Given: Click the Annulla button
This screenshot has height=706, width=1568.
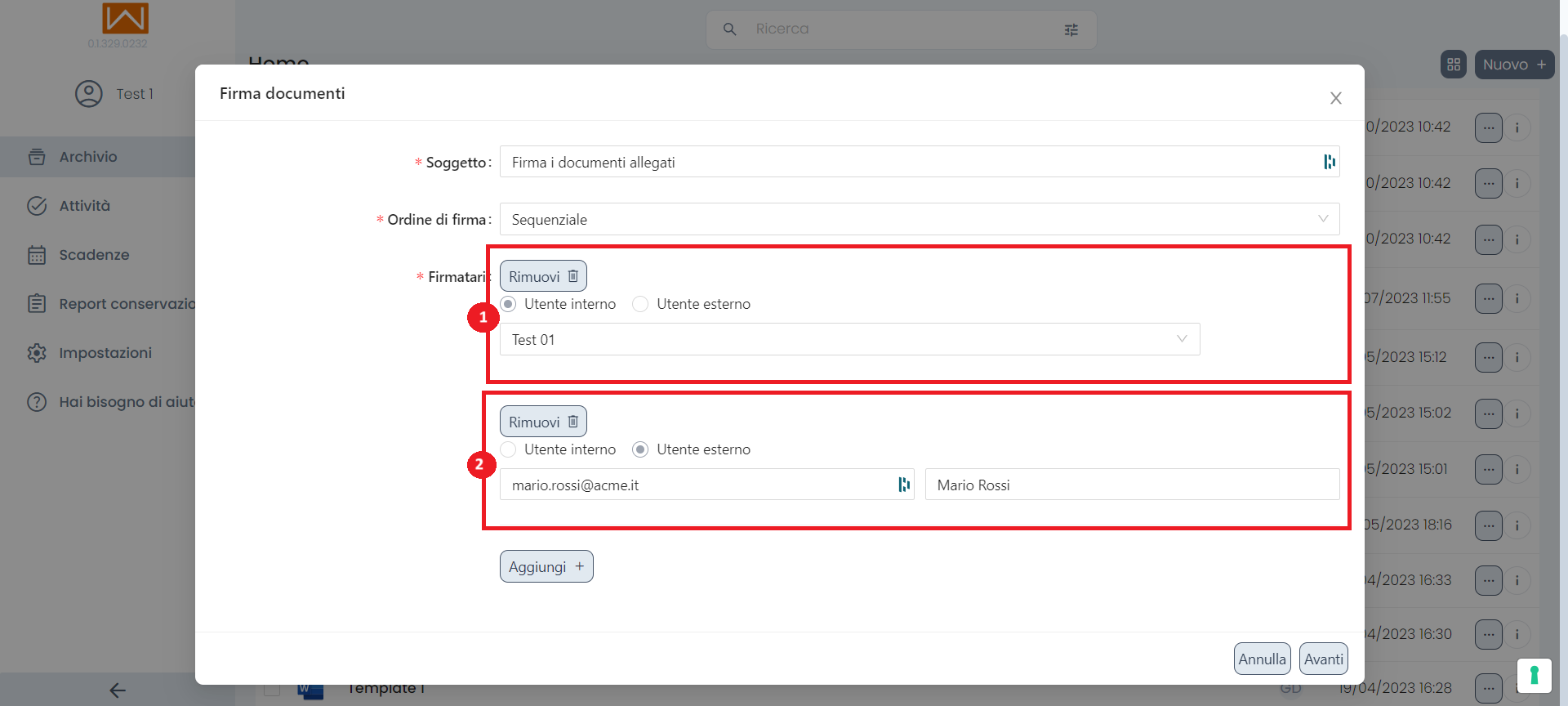Looking at the screenshot, I should point(1262,659).
